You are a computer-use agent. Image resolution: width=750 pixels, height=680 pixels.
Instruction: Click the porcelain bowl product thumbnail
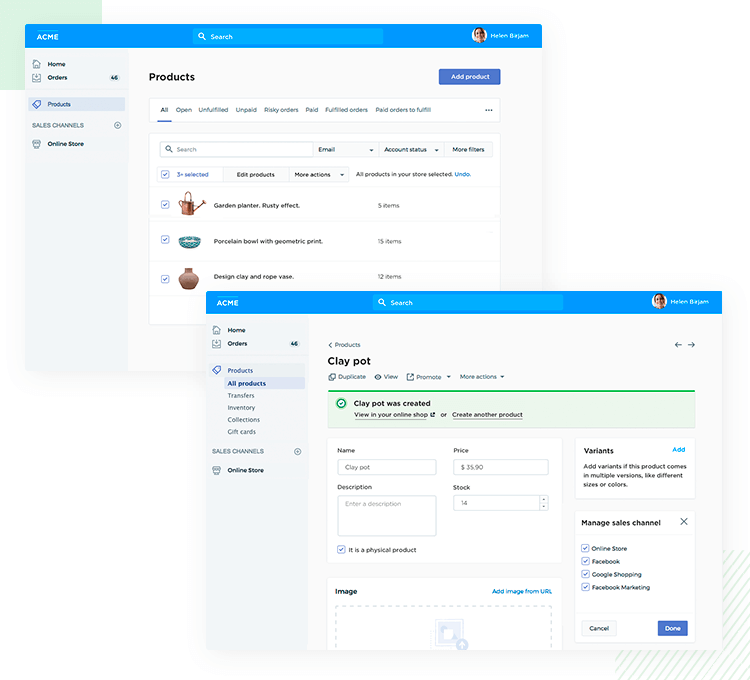coord(190,241)
